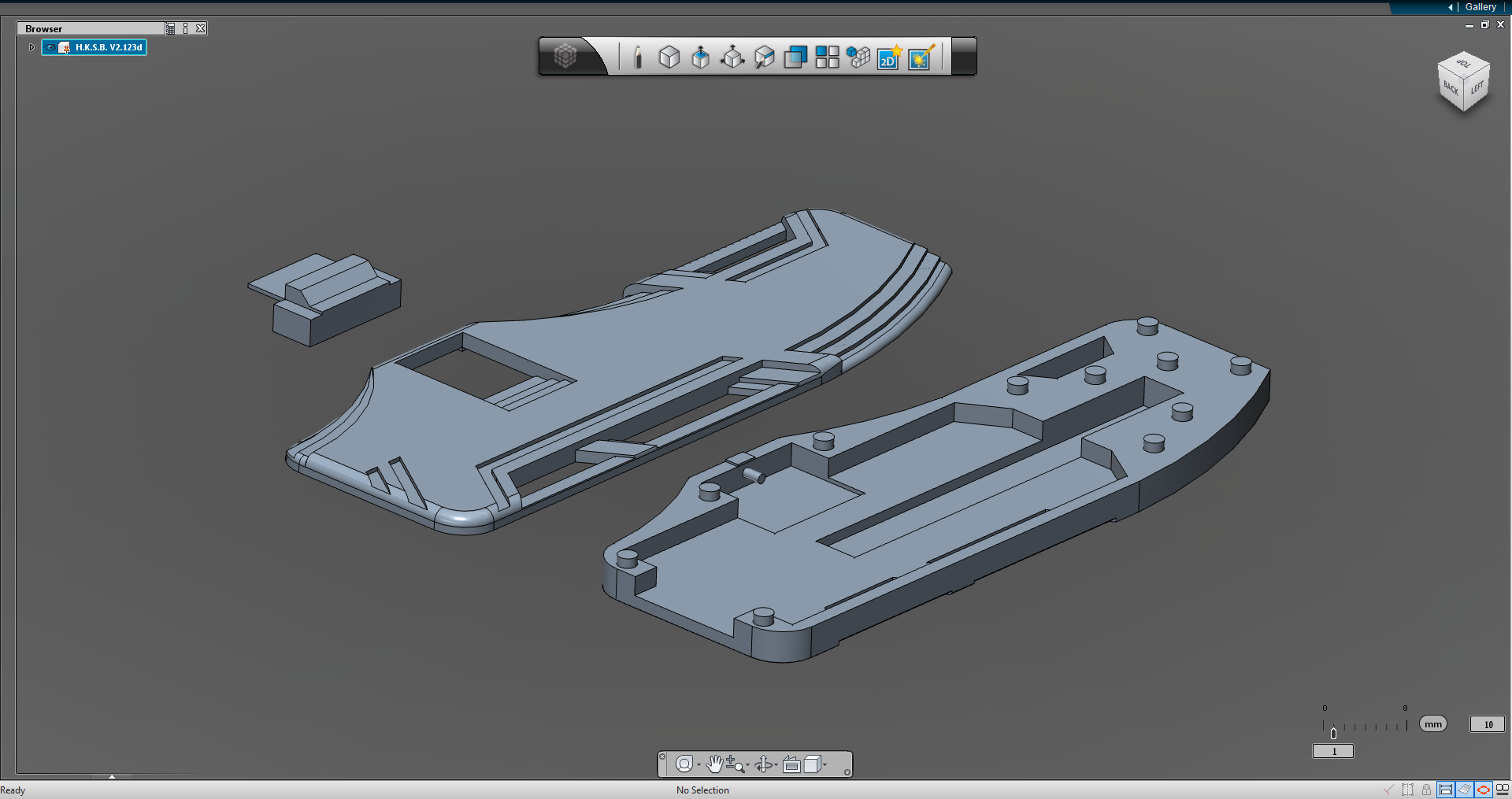1512x799 pixels.
Task: Toggle the orange snap status icon
Action: (x=1484, y=790)
